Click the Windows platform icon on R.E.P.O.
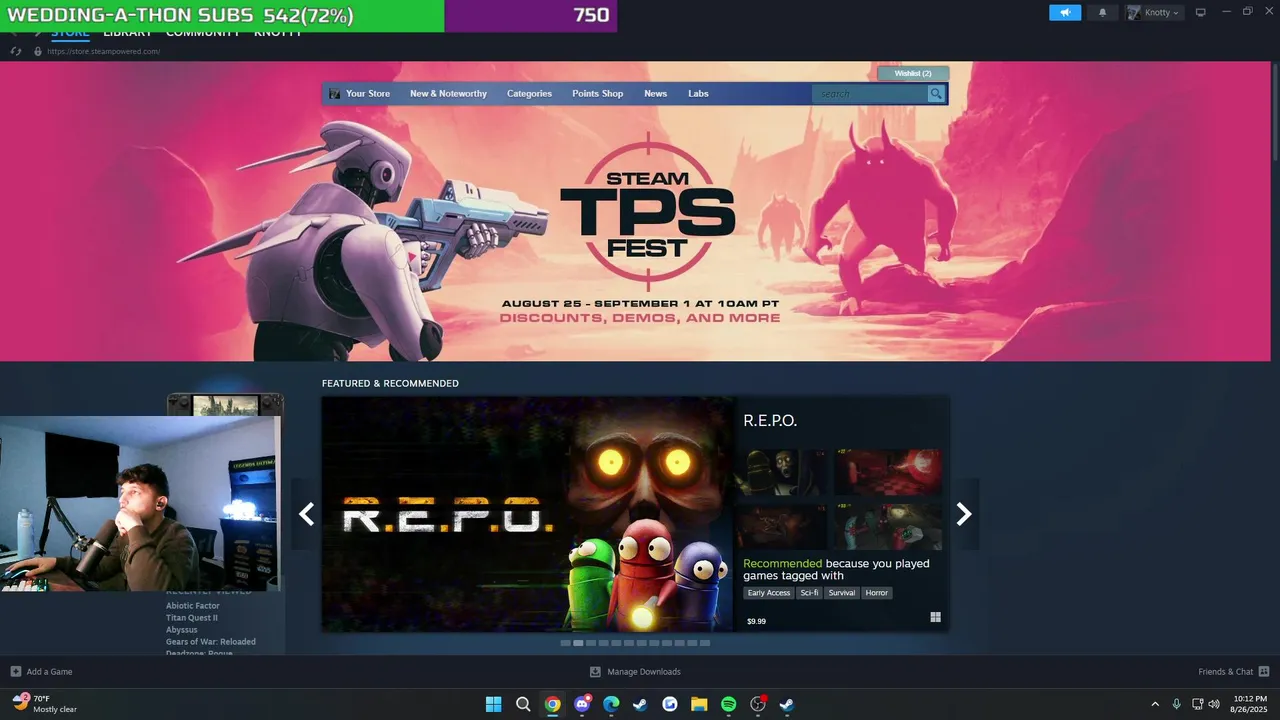Screen dimensions: 1280x720 pyautogui.click(x=936, y=617)
